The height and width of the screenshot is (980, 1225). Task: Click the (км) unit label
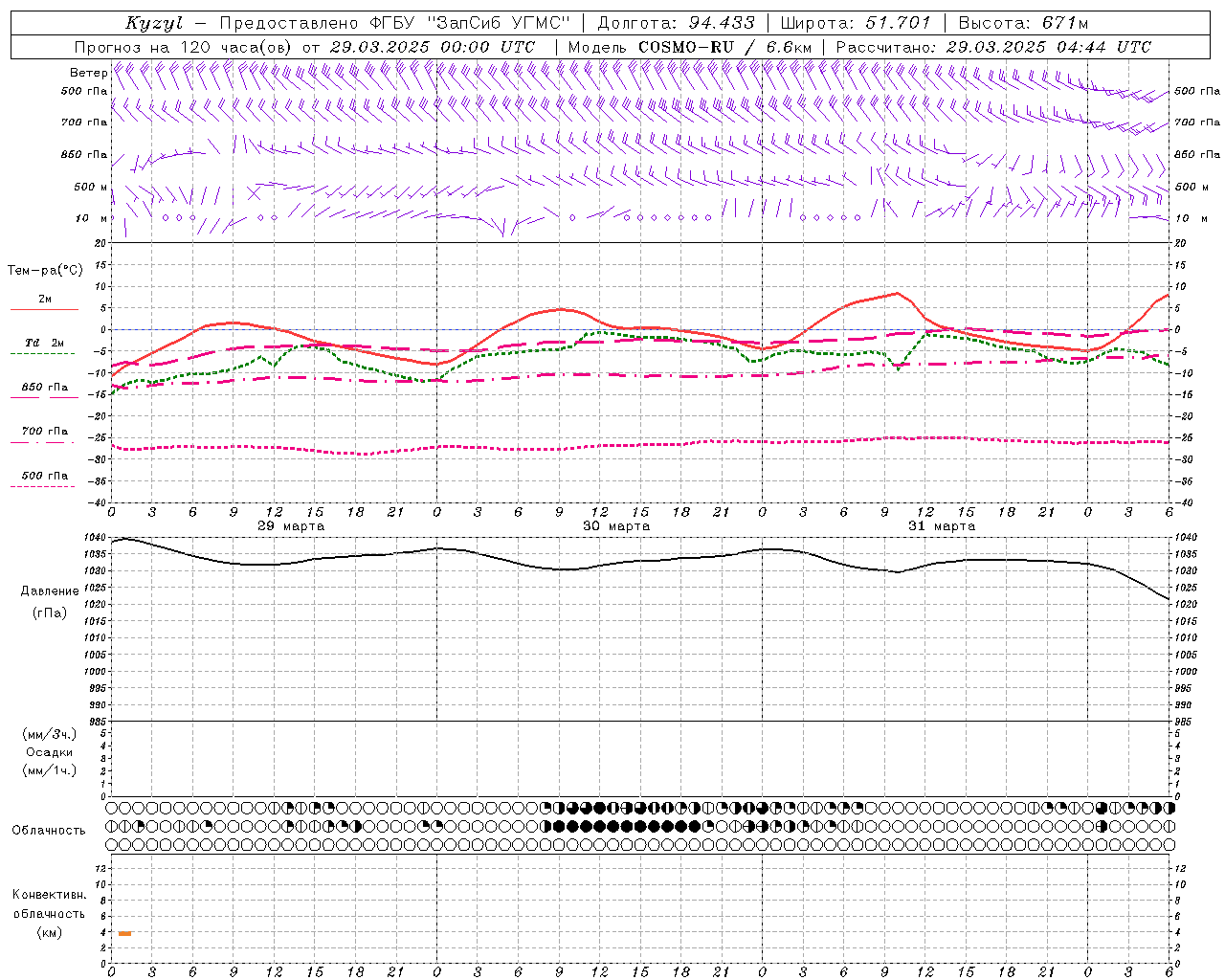(x=50, y=932)
